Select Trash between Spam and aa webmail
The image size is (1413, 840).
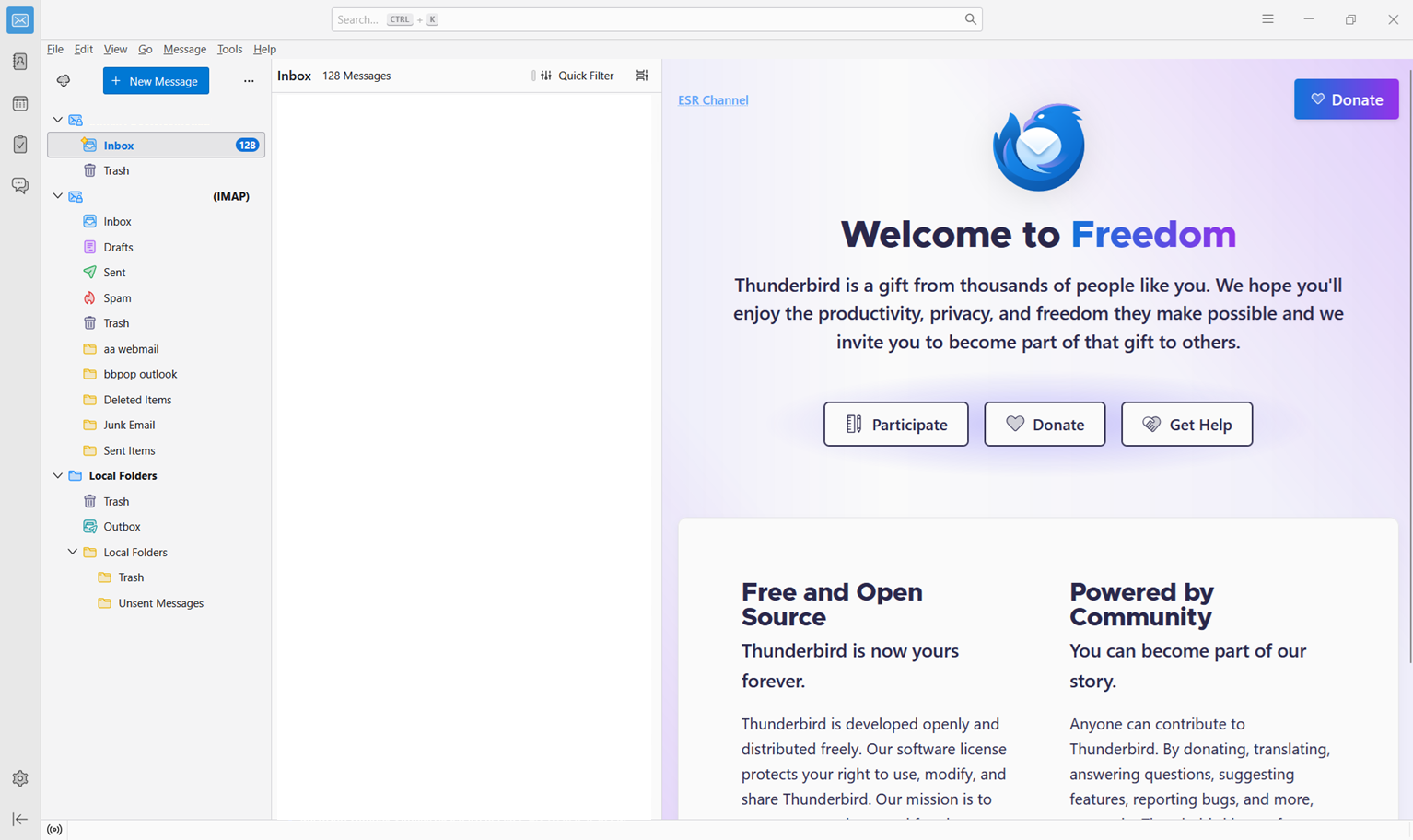pos(156,323)
